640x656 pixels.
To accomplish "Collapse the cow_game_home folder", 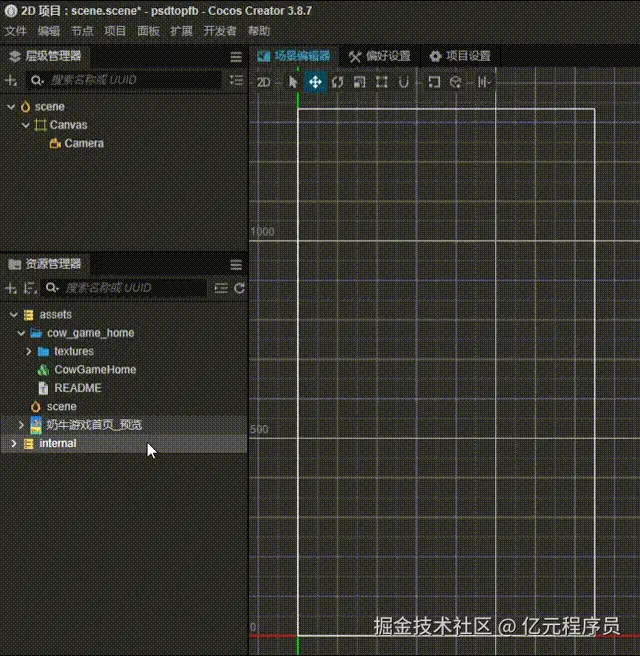I will tap(21, 333).
